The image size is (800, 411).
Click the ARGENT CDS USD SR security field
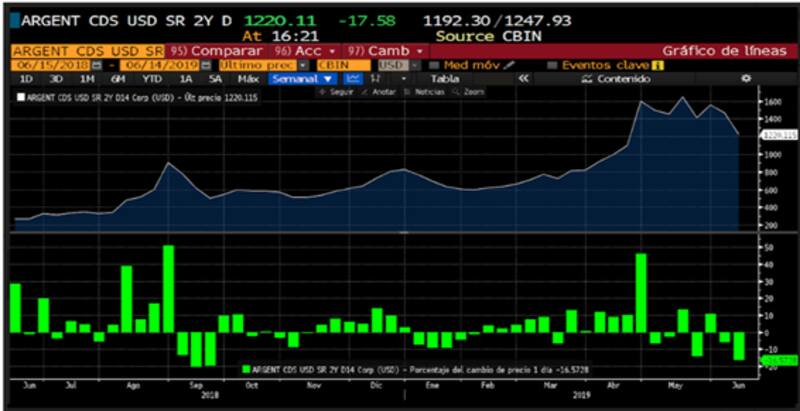pyautogui.click(x=87, y=50)
